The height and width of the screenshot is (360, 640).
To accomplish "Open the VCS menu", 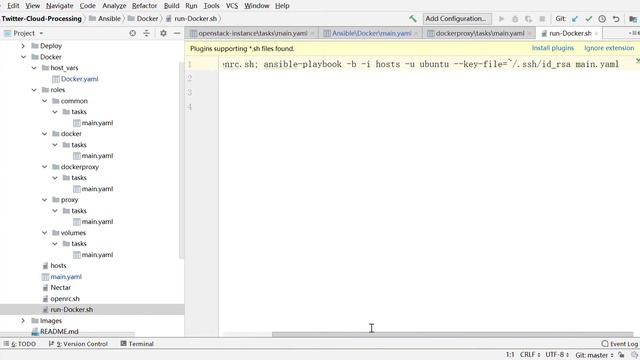I will tap(232, 6).
